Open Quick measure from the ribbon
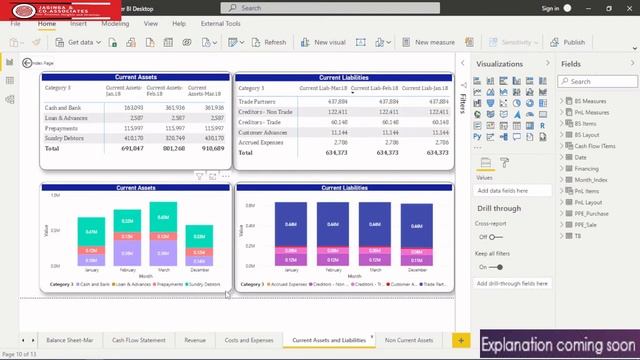The width and height of the screenshot is (640, 360). point(469,42)
